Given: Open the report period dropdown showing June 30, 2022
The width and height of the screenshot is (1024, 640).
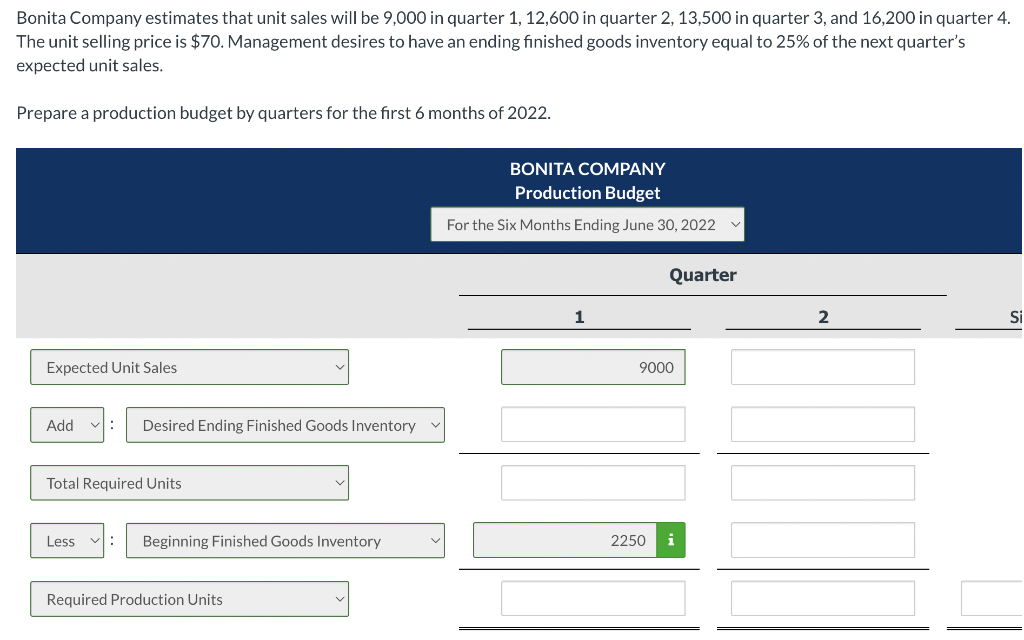Looking at the screenshot, I should [x=587, y=224].
